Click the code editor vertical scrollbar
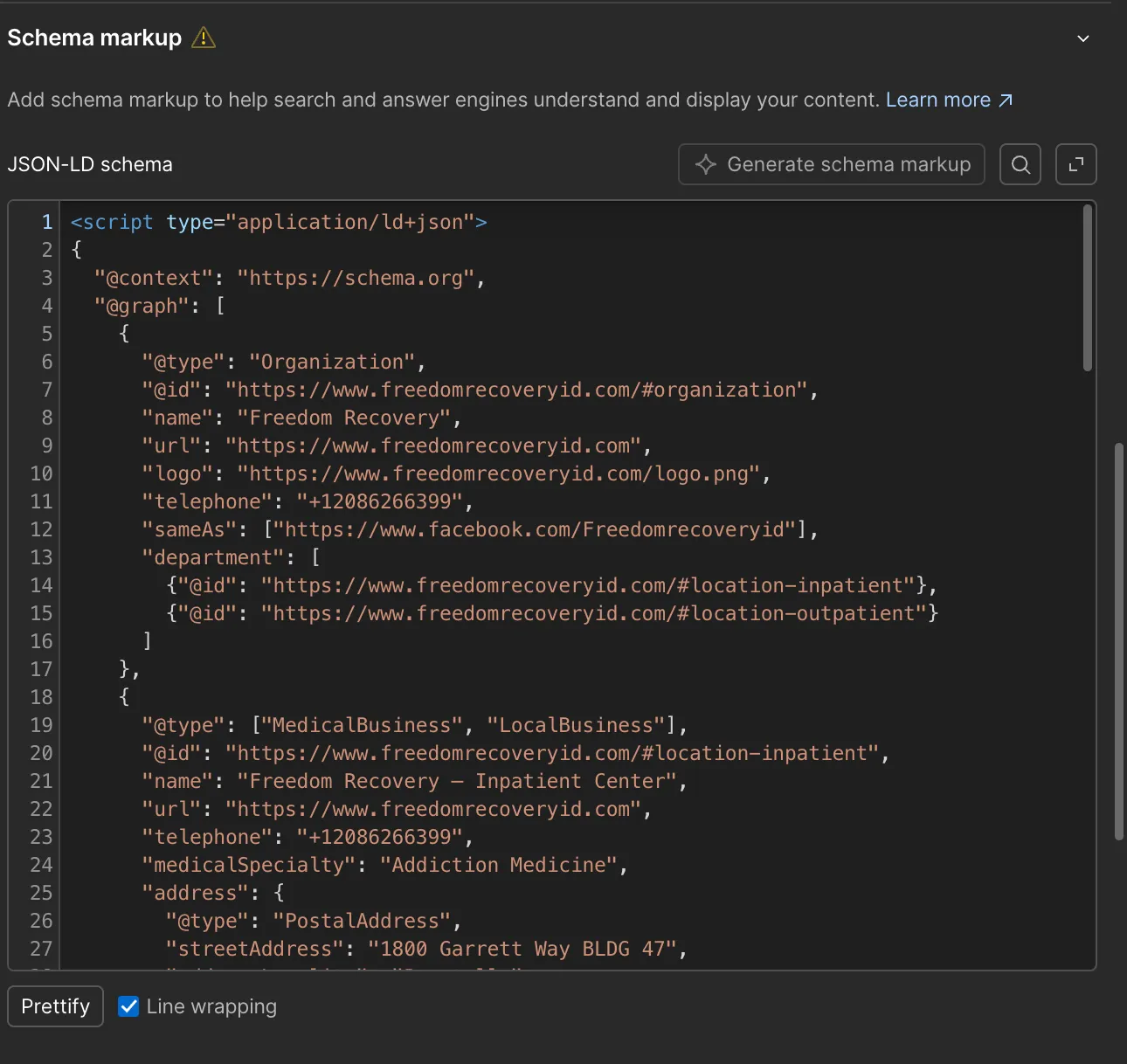The height and width of the screenshot is (1064, 1127). (1088, 288)
